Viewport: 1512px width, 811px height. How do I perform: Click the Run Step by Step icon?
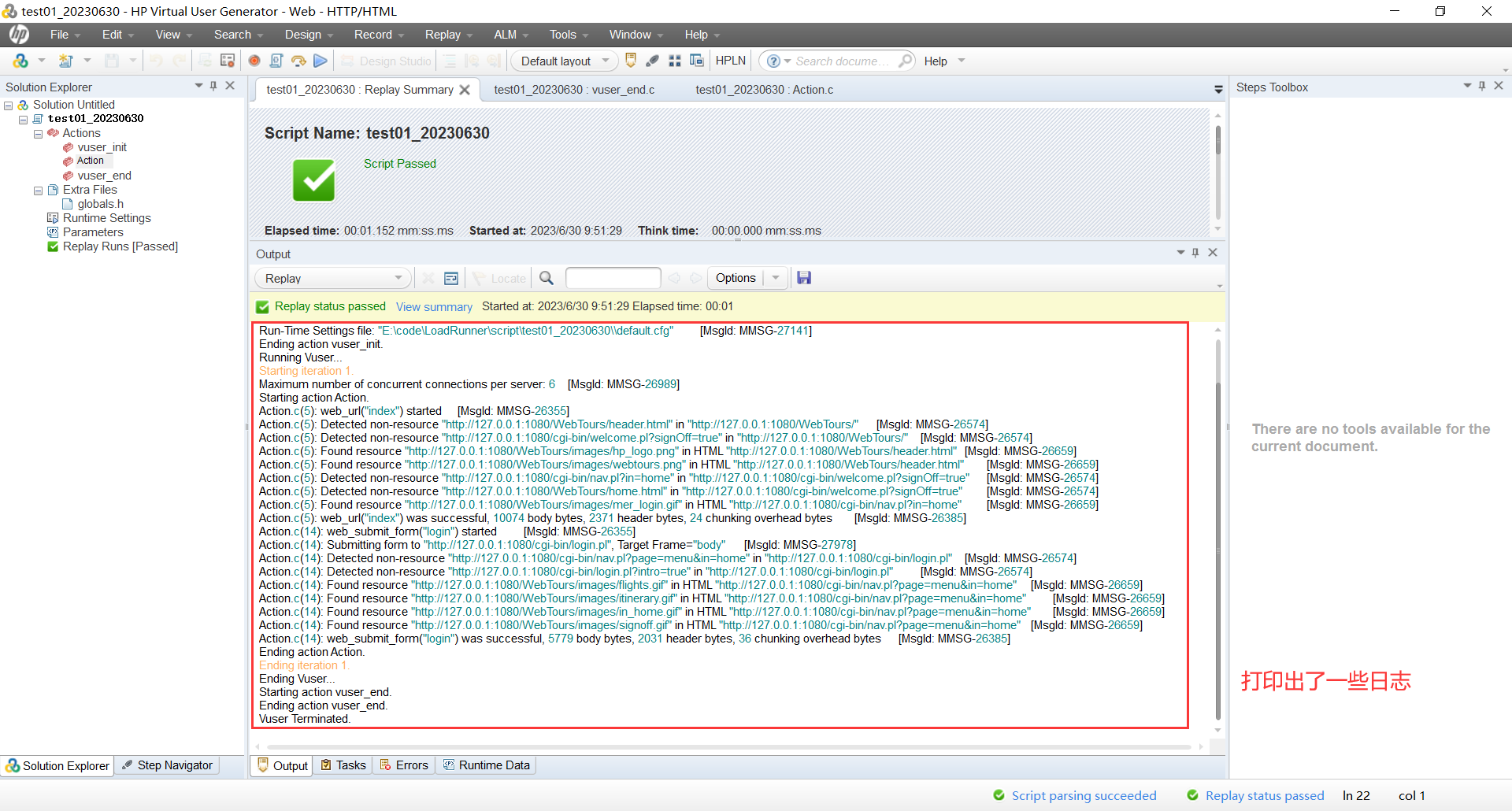(298, 61)
